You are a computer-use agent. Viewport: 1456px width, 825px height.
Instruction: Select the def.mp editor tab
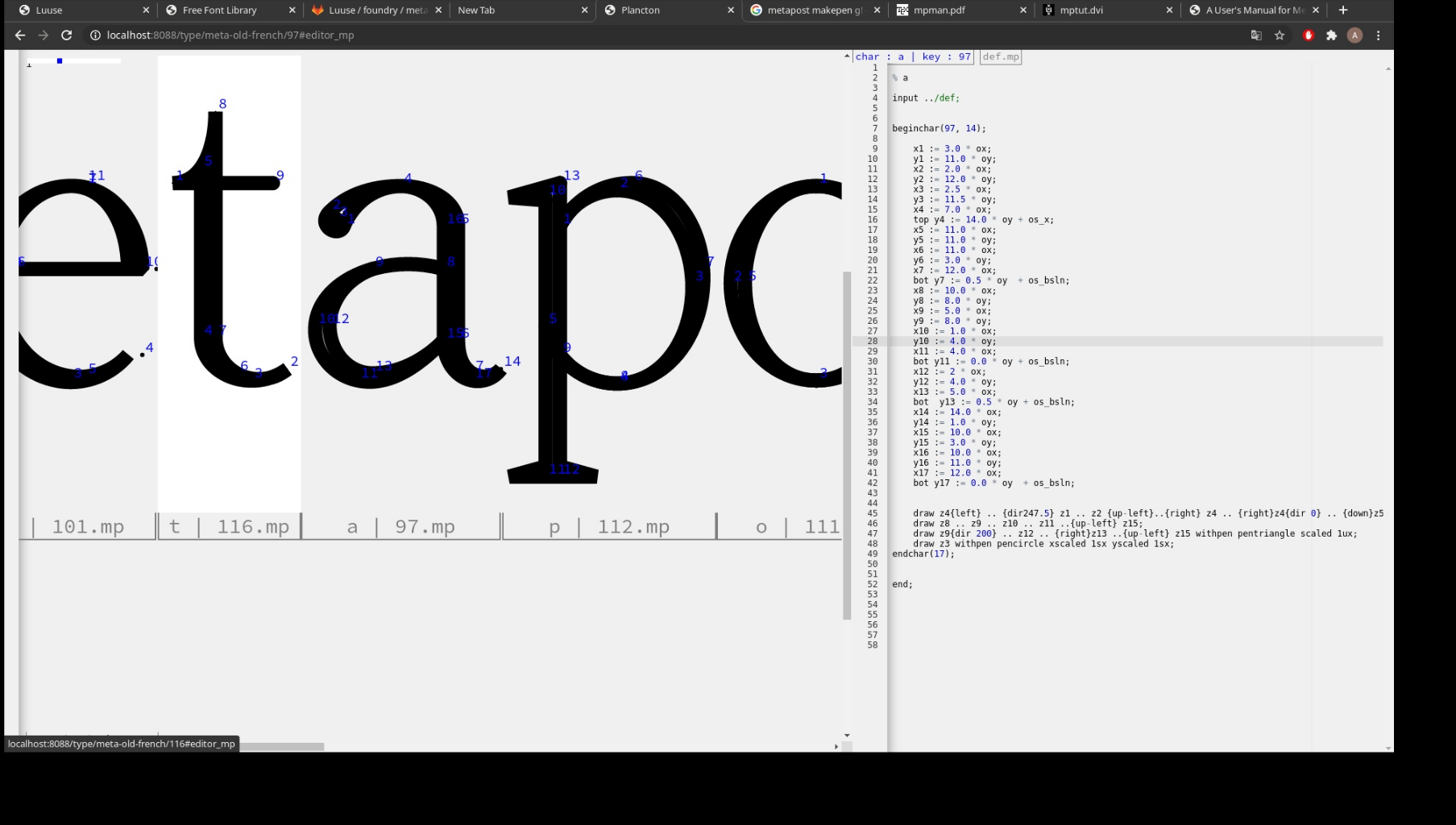(1001, 57)
